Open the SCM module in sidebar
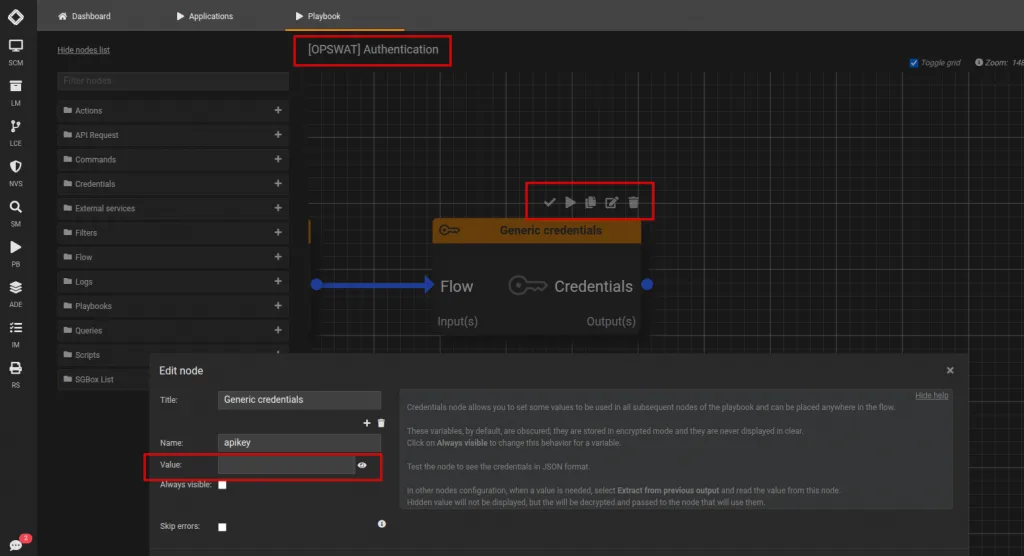This screenshot has width=1024, height=556. pyautogui.click(x=16, y=52)
